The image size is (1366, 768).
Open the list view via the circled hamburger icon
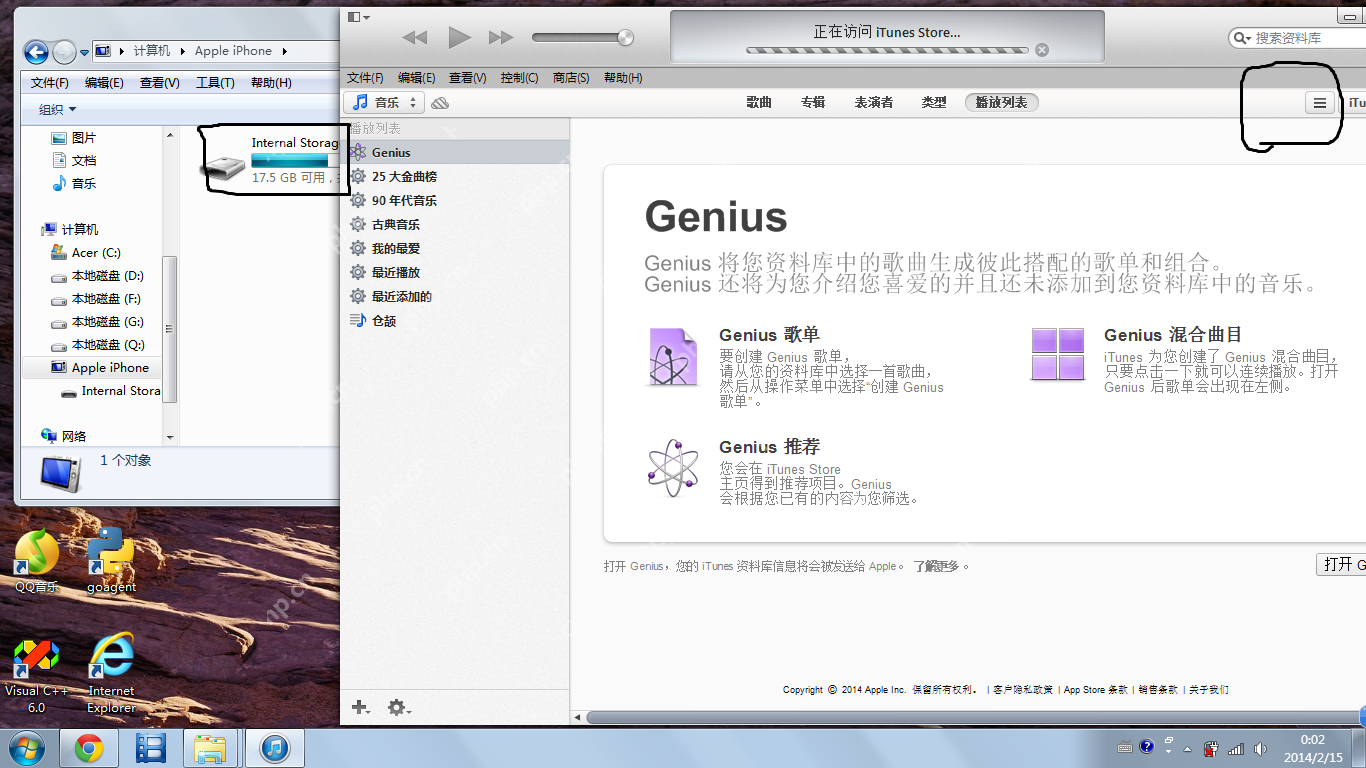click(x=1319, y=102)
